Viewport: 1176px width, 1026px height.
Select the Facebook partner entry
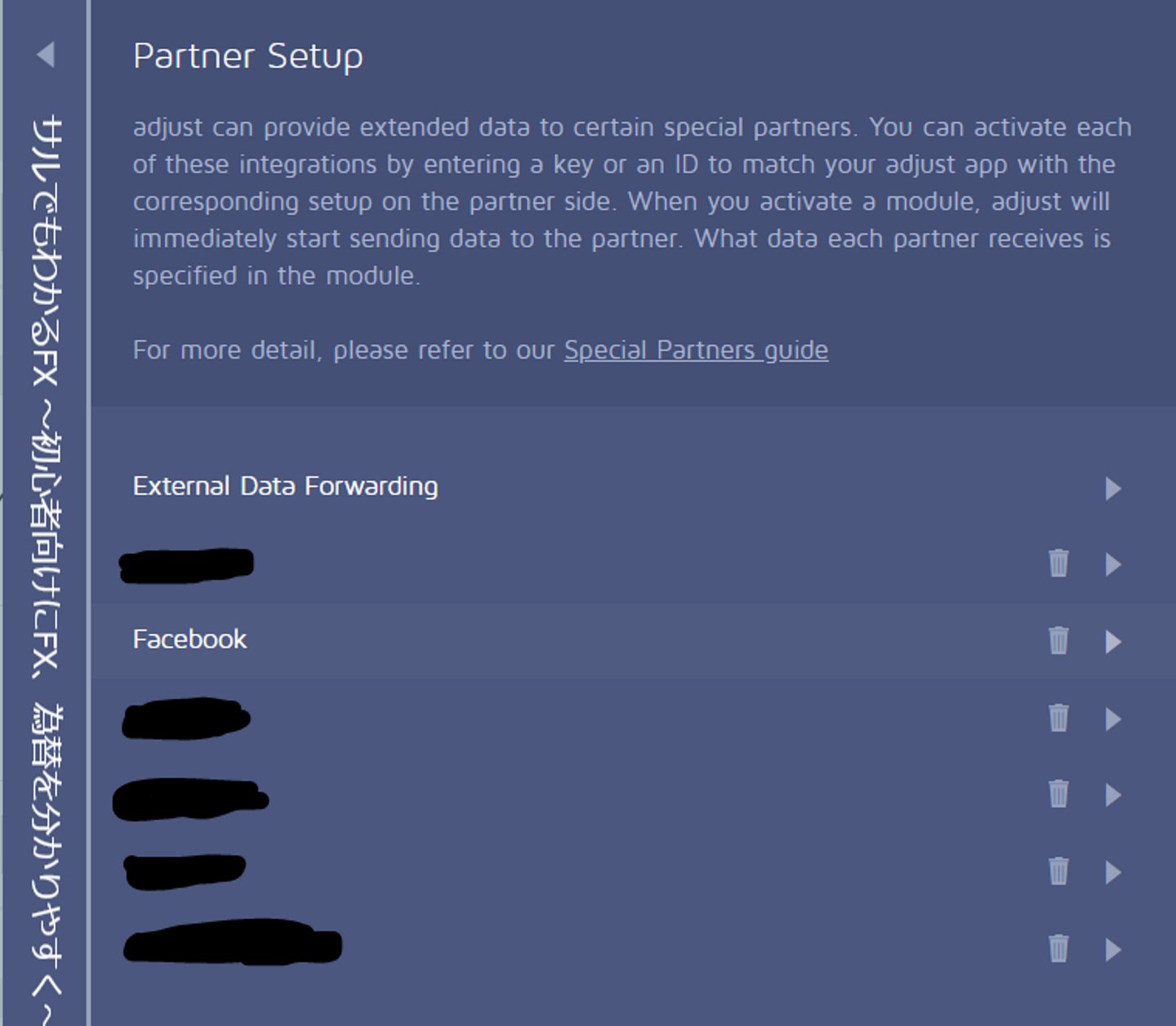click(x=189, y=639)
